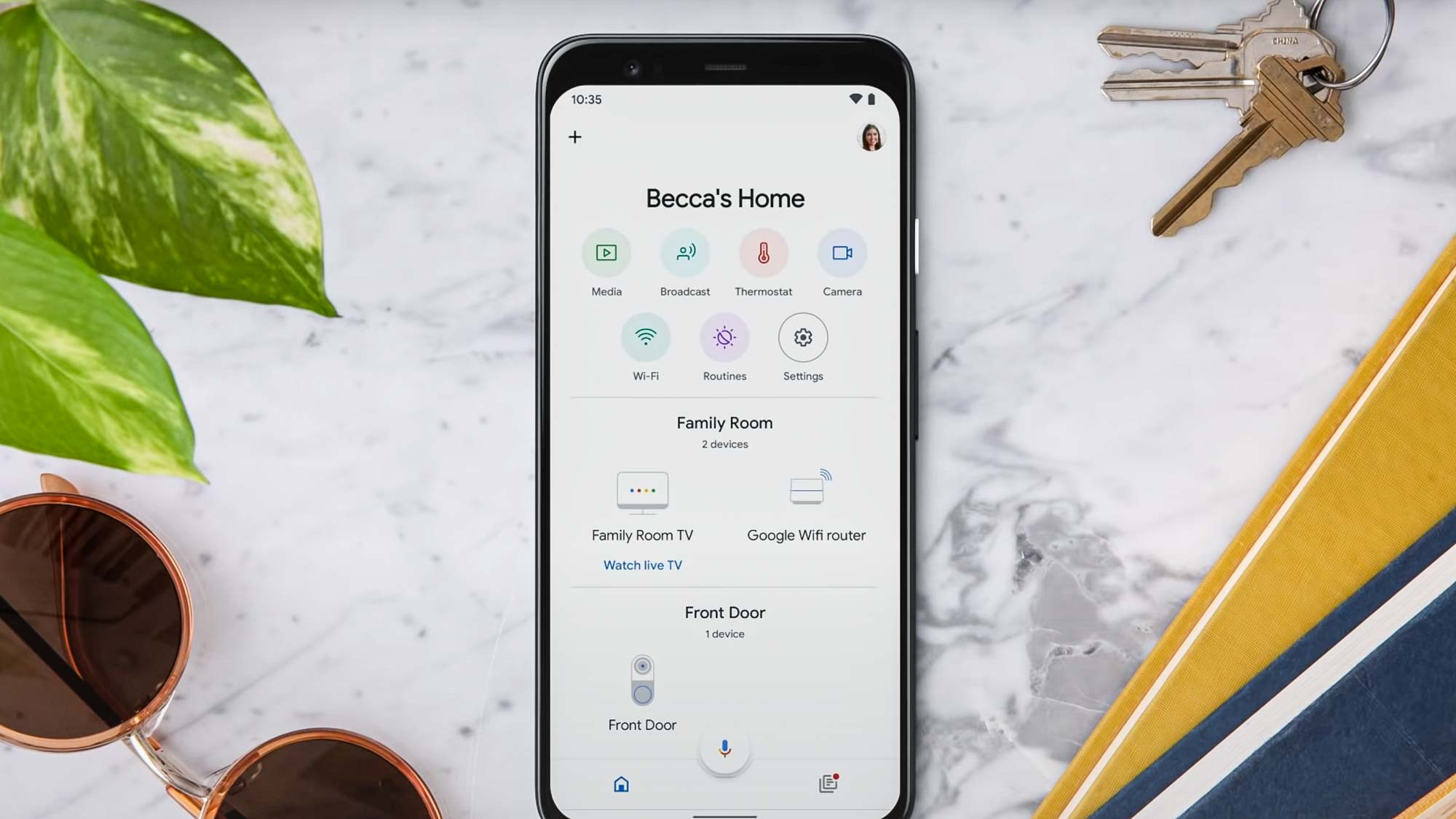The width and height of the screenshot is (1456, 819).
Task: Click Watch live TV link
Action: [x=642, y=565]
